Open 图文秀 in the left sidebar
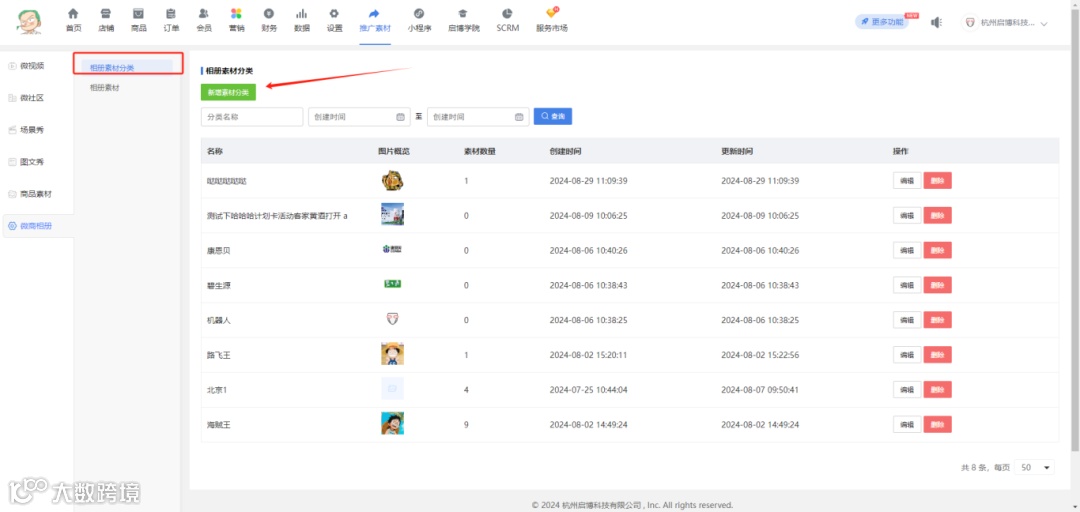Screen dimensions: 1080x512 (x=32, y=162)
